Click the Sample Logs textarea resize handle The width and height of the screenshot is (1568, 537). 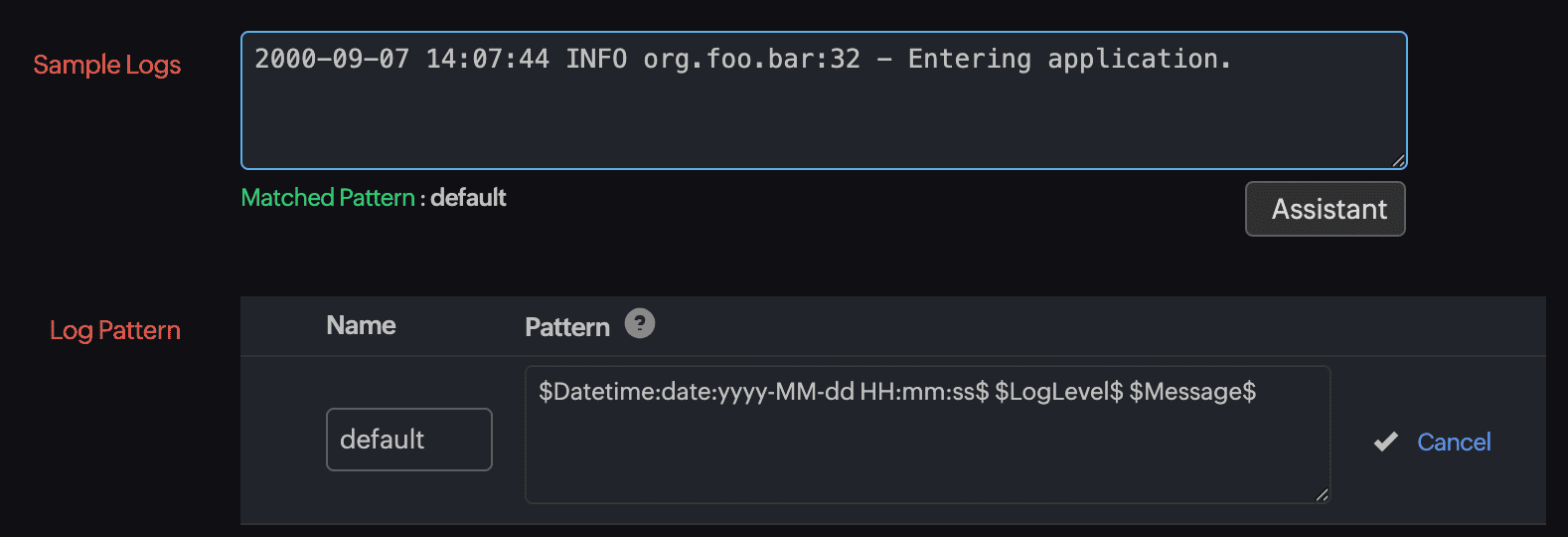point(1398,160)
